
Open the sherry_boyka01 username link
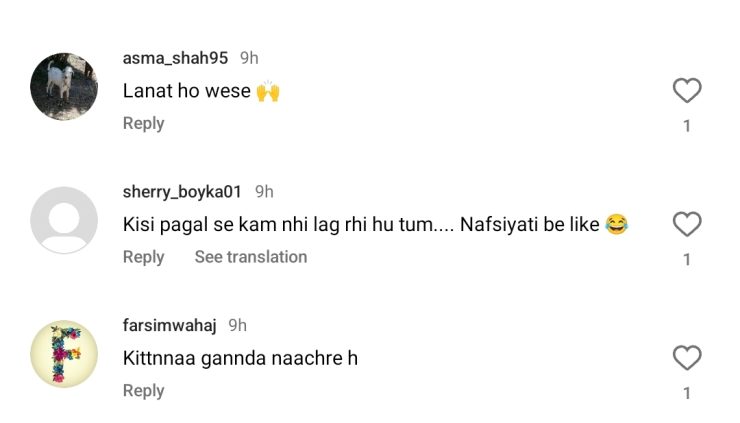(182, 191)
